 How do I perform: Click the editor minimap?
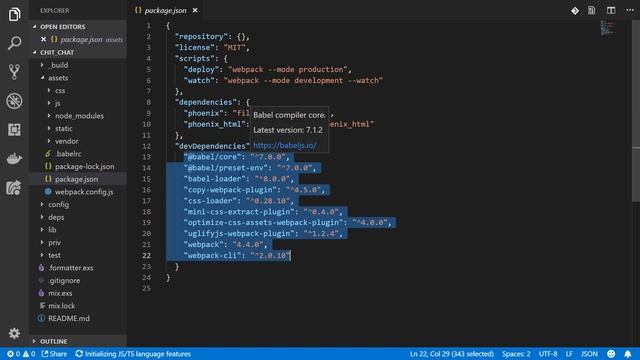tap(608, 28)
